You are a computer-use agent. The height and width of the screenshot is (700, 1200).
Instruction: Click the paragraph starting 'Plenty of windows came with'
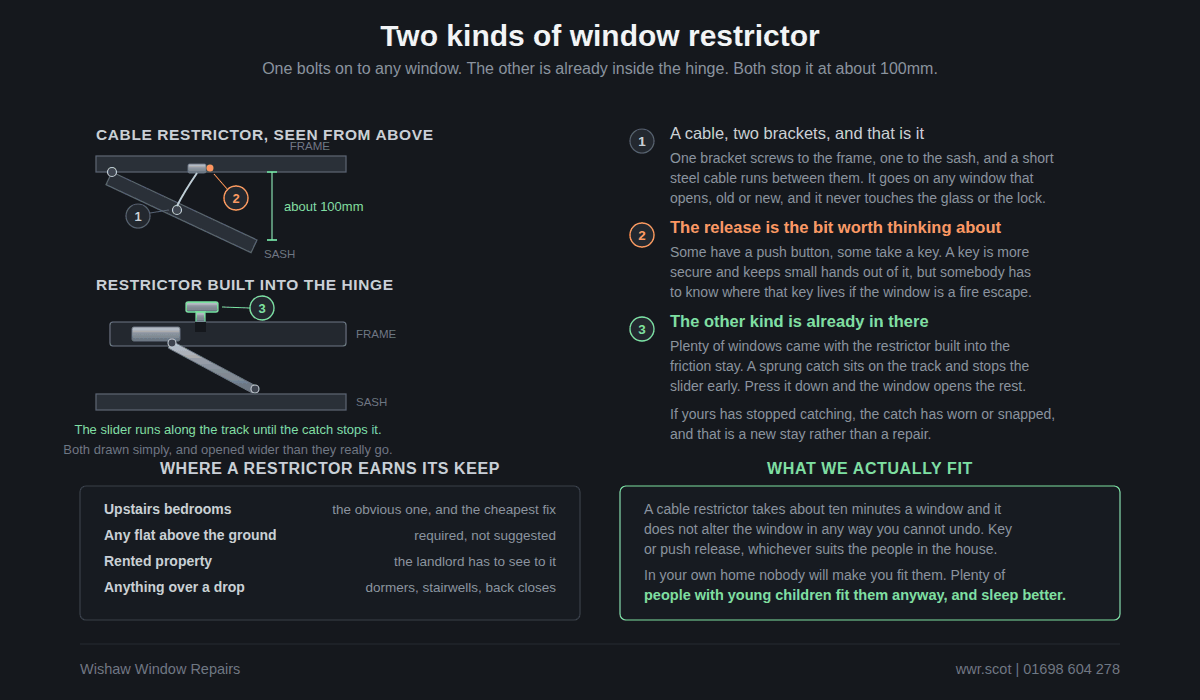(x=850, y=366)
